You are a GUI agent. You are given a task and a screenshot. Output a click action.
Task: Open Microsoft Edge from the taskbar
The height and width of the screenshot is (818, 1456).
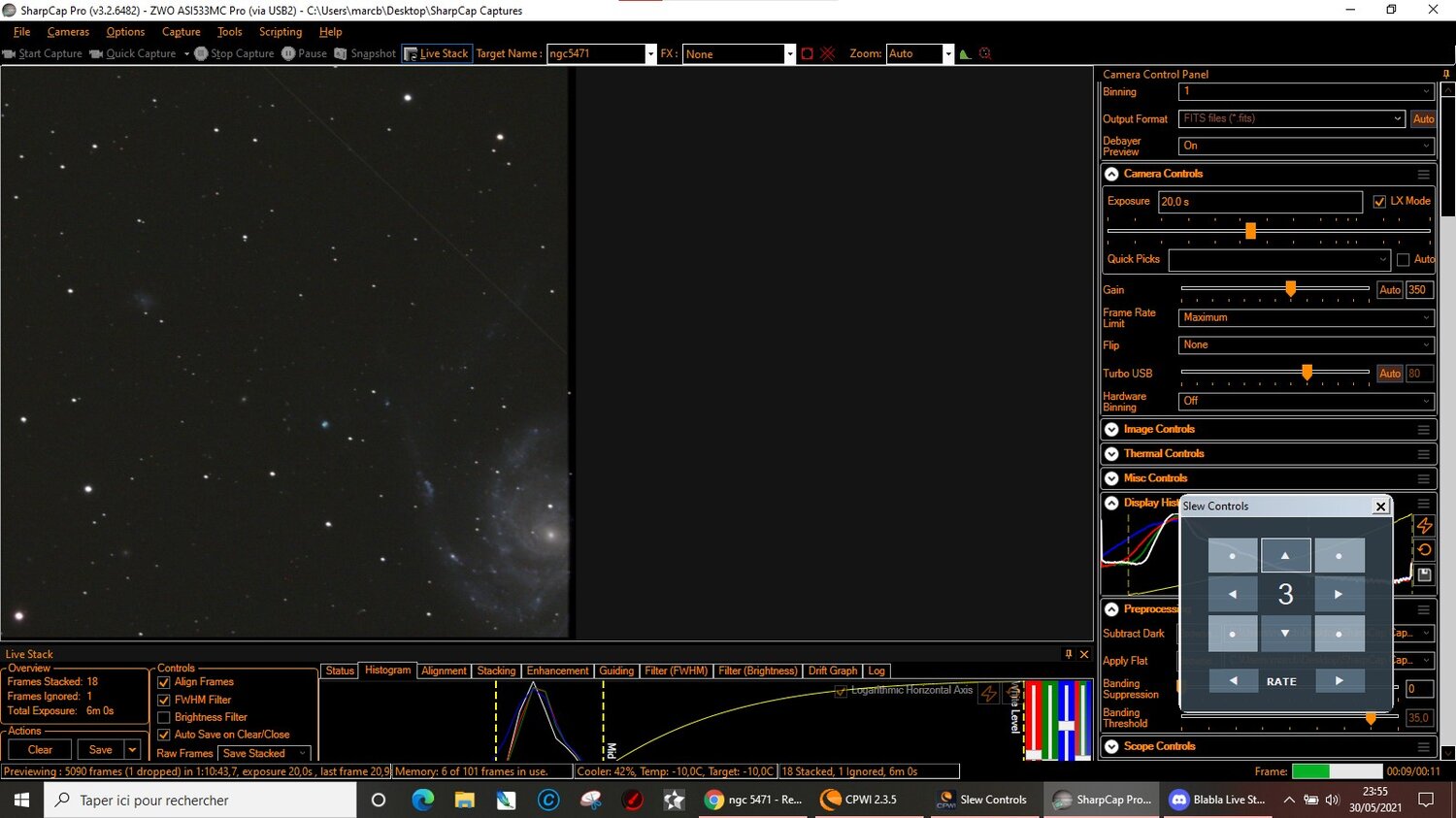422,800
